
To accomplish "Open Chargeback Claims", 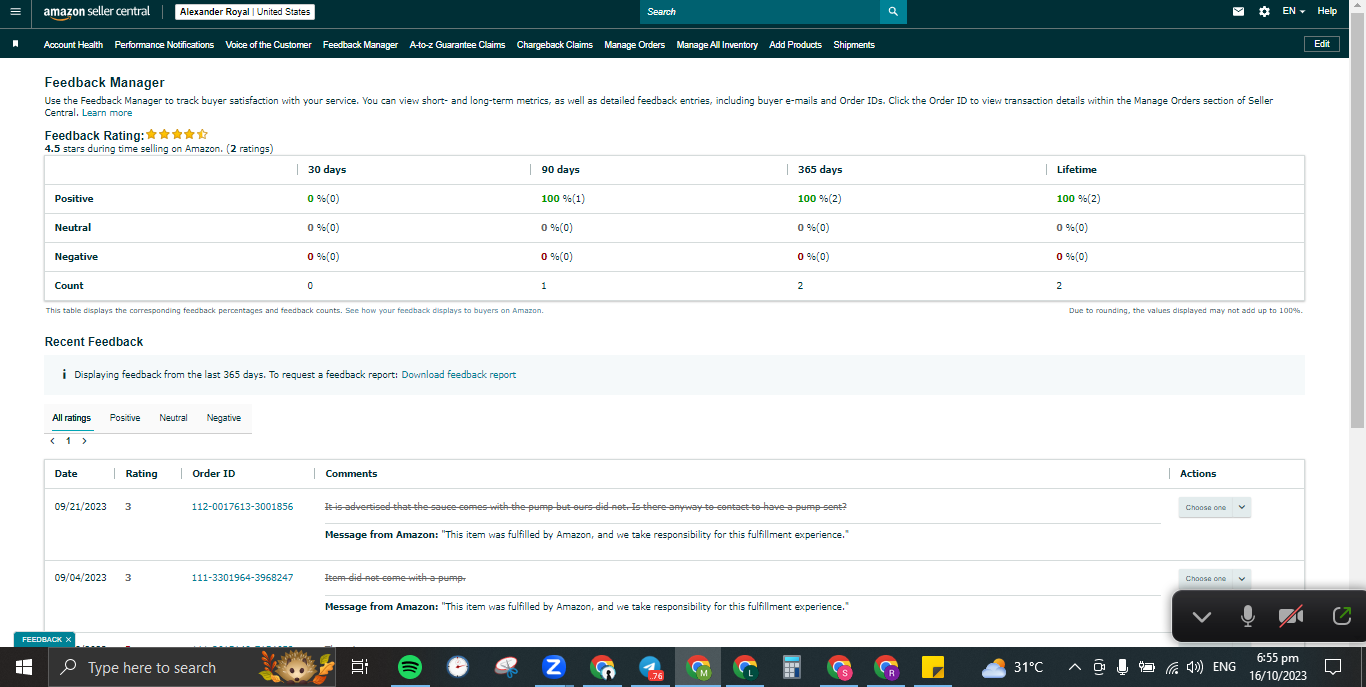I will point(554,45).
